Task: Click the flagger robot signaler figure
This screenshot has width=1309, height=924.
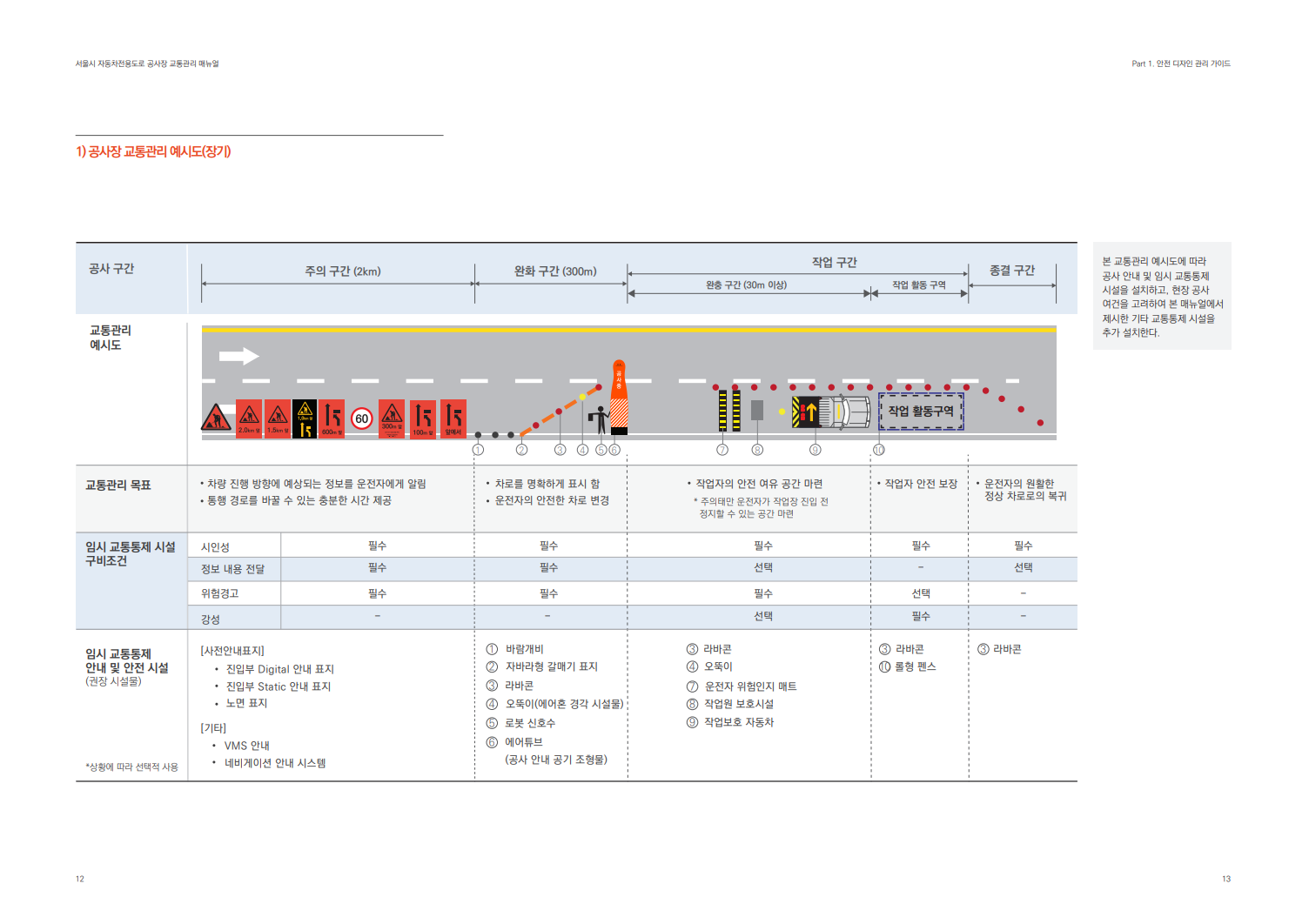Action: point(600,418)
